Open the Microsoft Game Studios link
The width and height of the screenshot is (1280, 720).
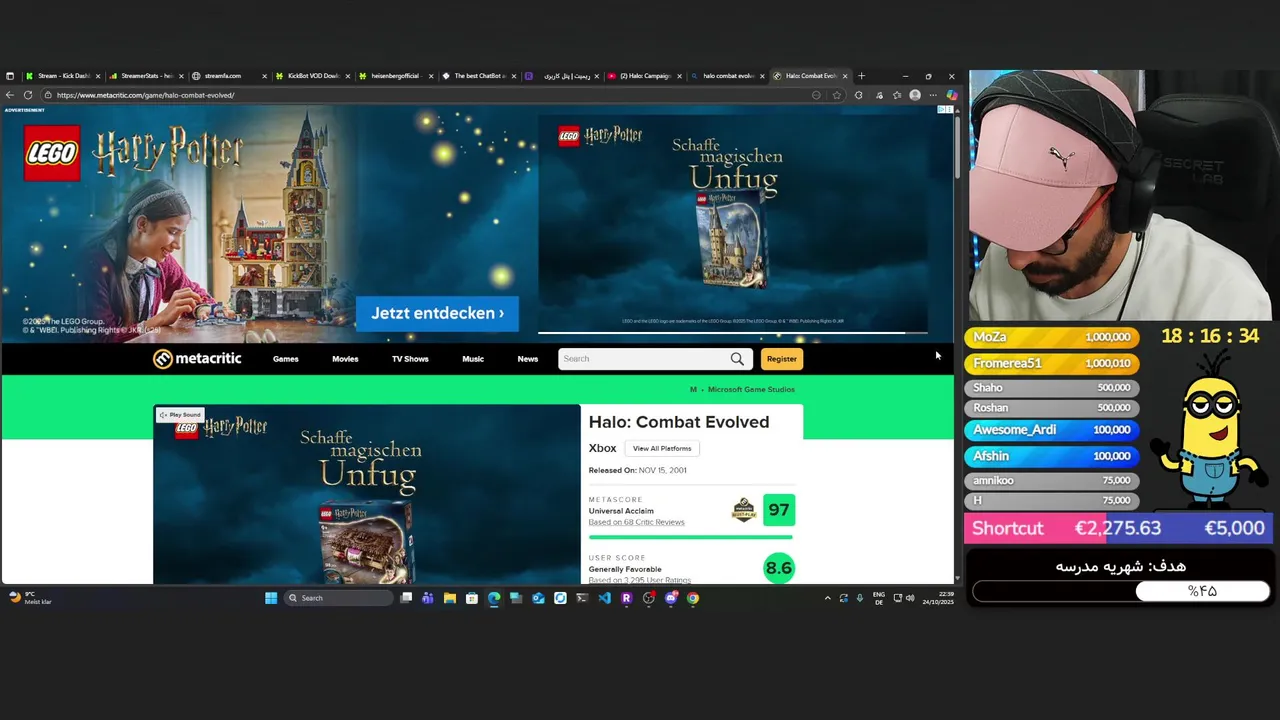click(x=751, y=389)
